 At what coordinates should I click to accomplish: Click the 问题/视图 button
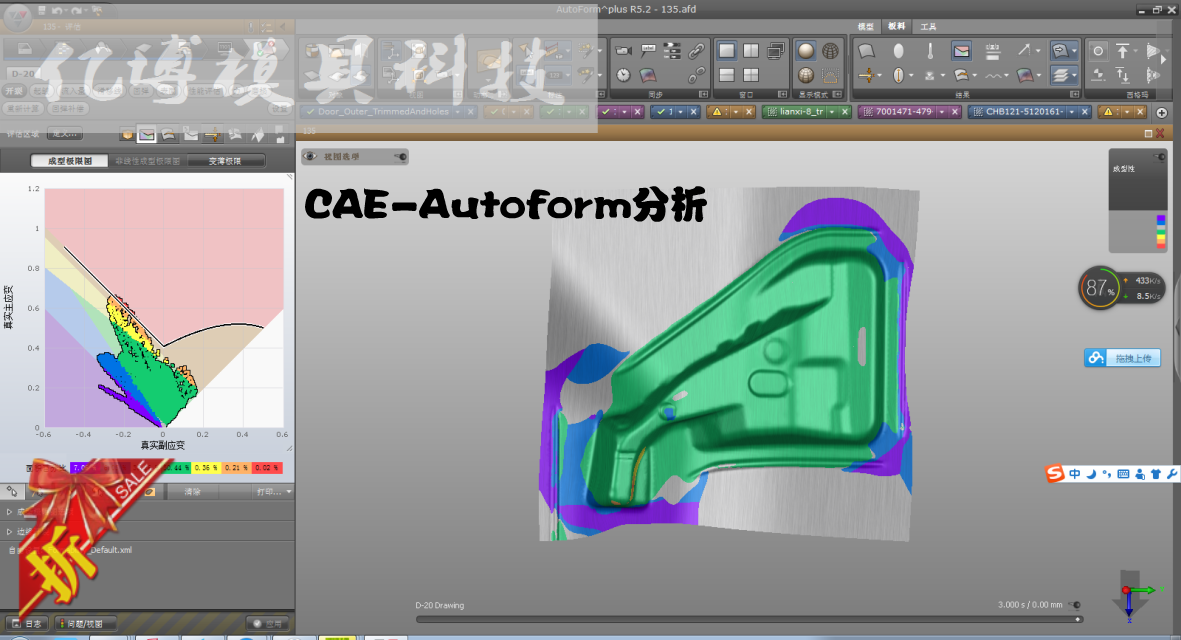[x=85, y=623]
